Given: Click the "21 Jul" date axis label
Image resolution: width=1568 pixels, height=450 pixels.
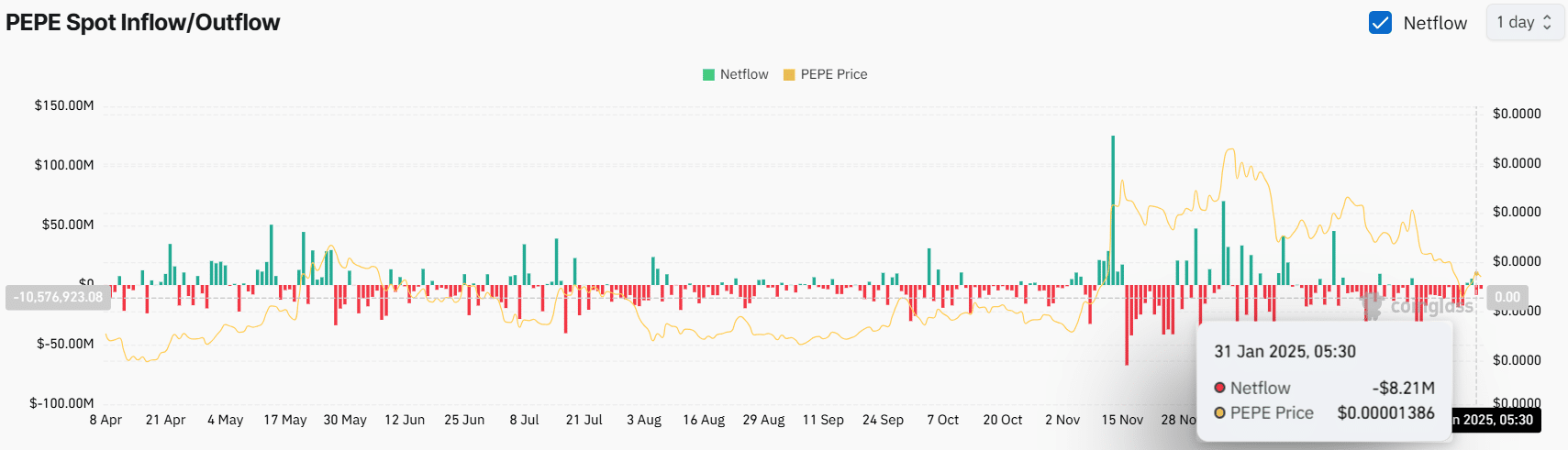Looking at the screenshot, I should point(584,420).
